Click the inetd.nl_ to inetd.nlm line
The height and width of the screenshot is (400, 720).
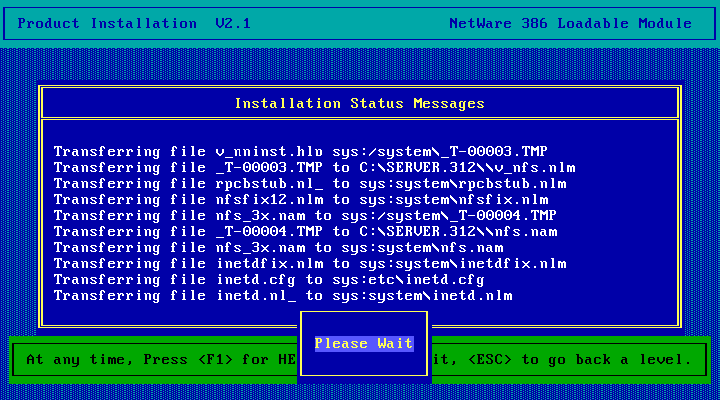click(x=283, y=296)
